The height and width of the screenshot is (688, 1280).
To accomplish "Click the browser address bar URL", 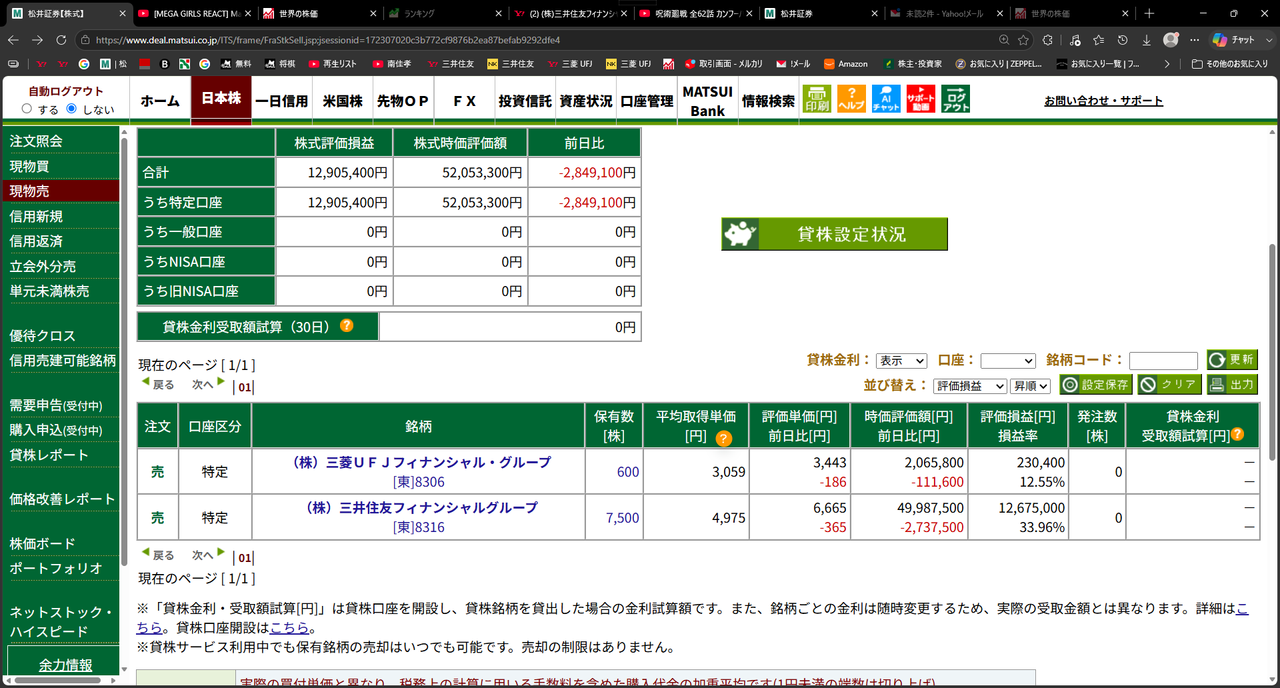I will tap(328, 40).
